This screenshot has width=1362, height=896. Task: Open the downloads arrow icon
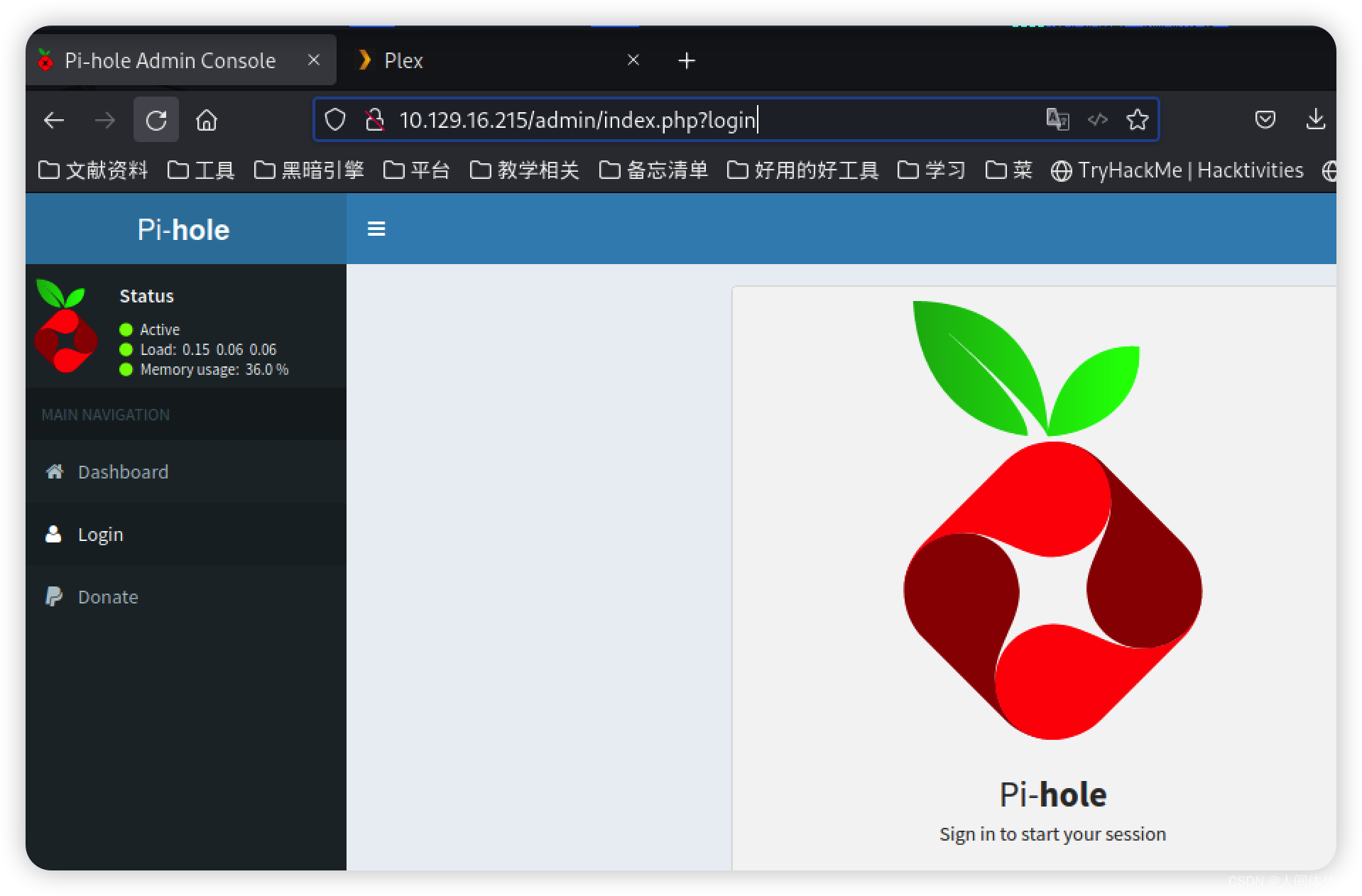coord(1315,119)
